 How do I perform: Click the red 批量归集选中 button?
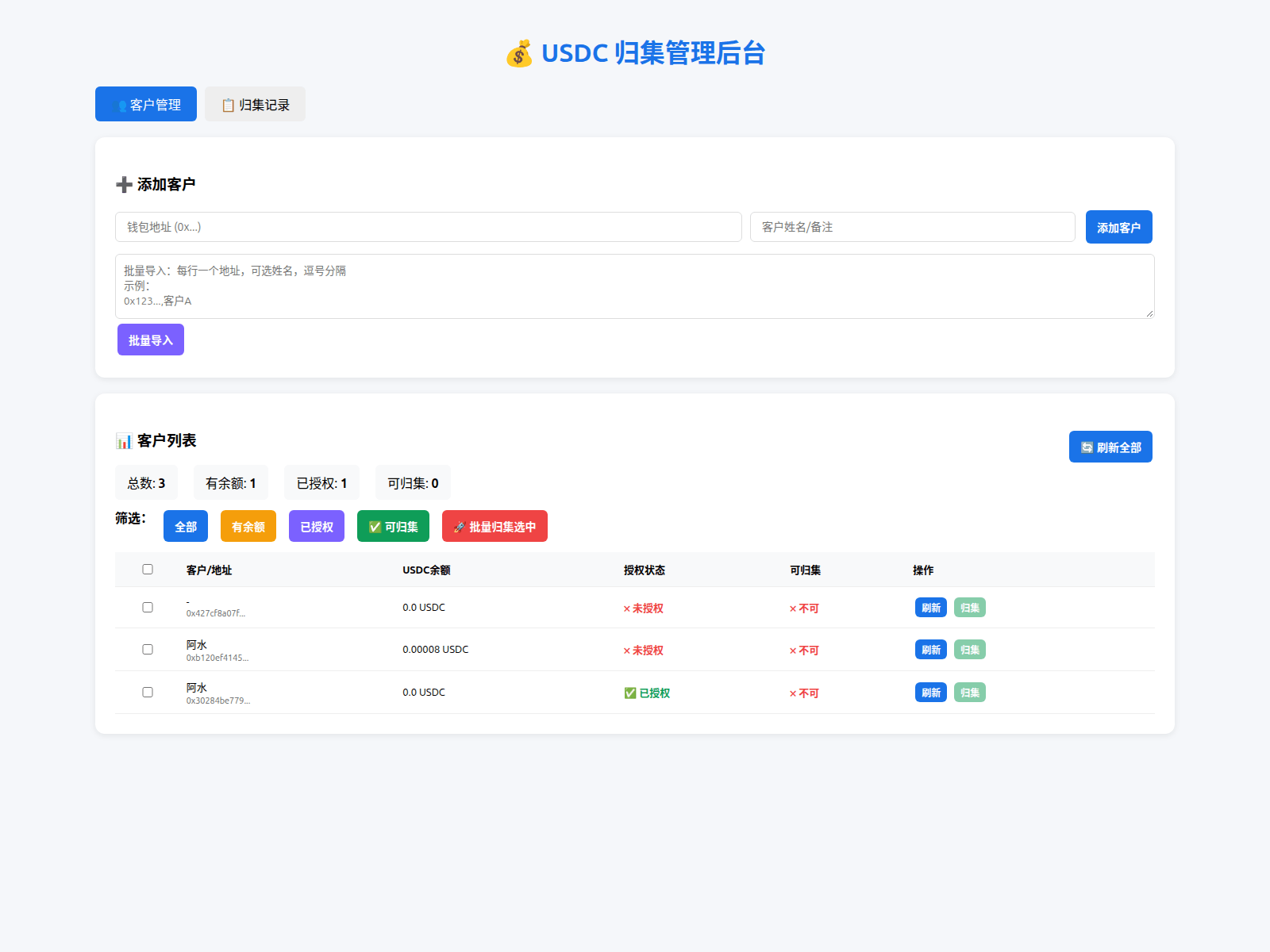495,526
